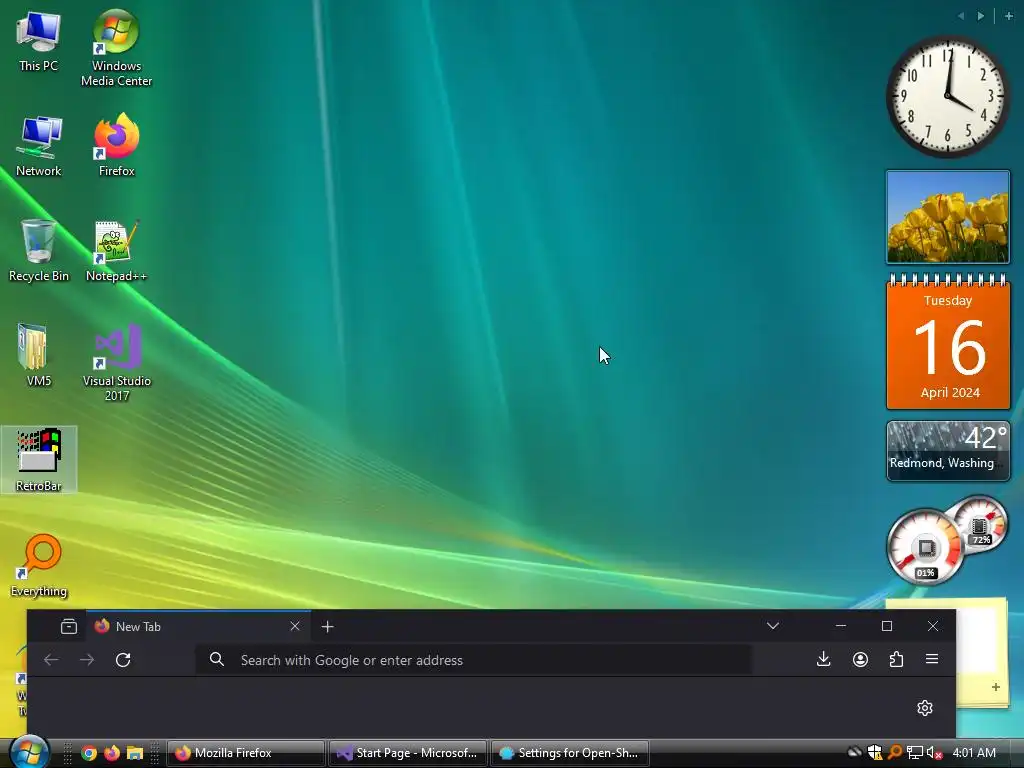Select the Notepad++ desktop shortcut

(116, 251)
